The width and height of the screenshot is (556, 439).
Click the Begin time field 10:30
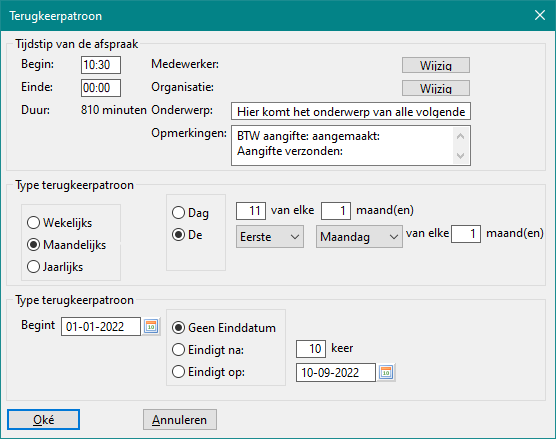[101, 65]
